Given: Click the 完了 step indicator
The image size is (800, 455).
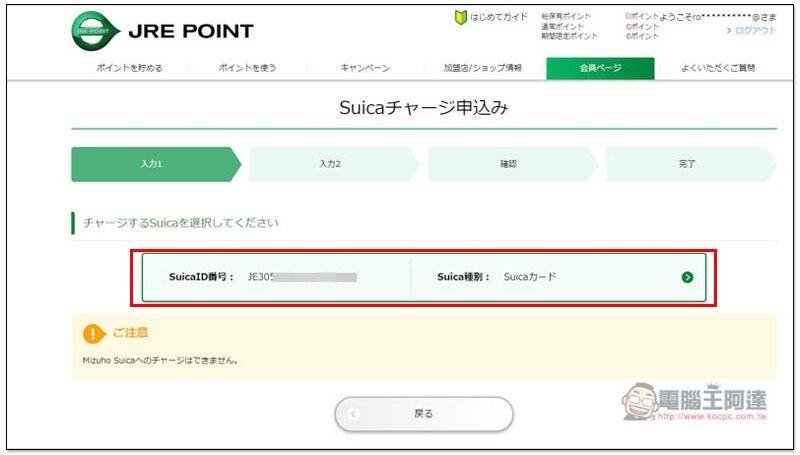Looking at the screenshot, I should [691, 164].
